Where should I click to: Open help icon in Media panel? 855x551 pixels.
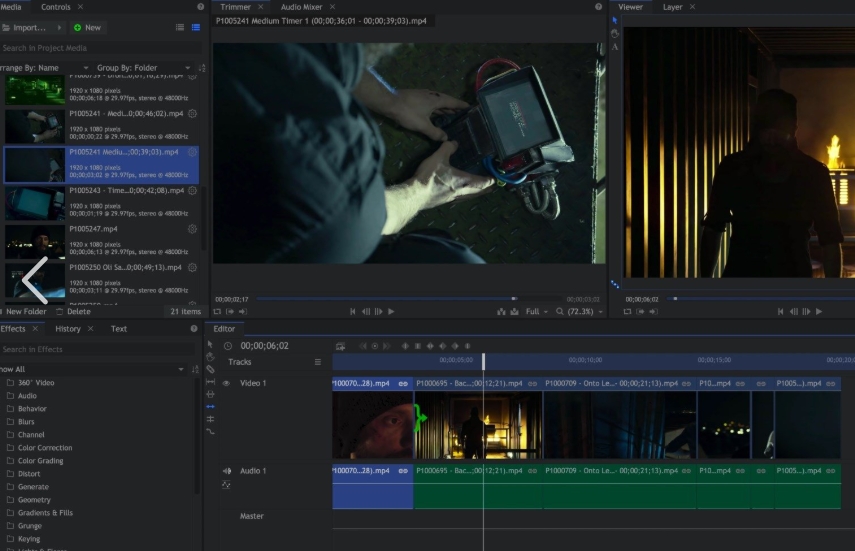click(x=201, y=7)
